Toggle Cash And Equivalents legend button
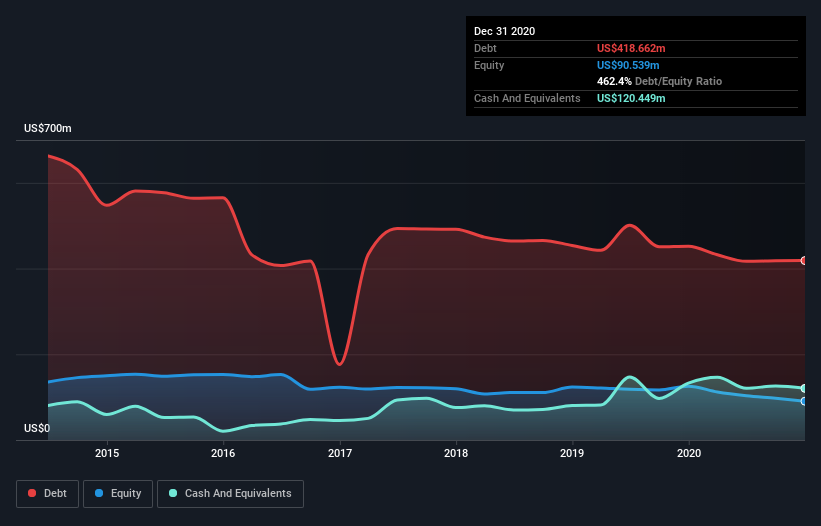The image size is (821, 526). point(230,494)
